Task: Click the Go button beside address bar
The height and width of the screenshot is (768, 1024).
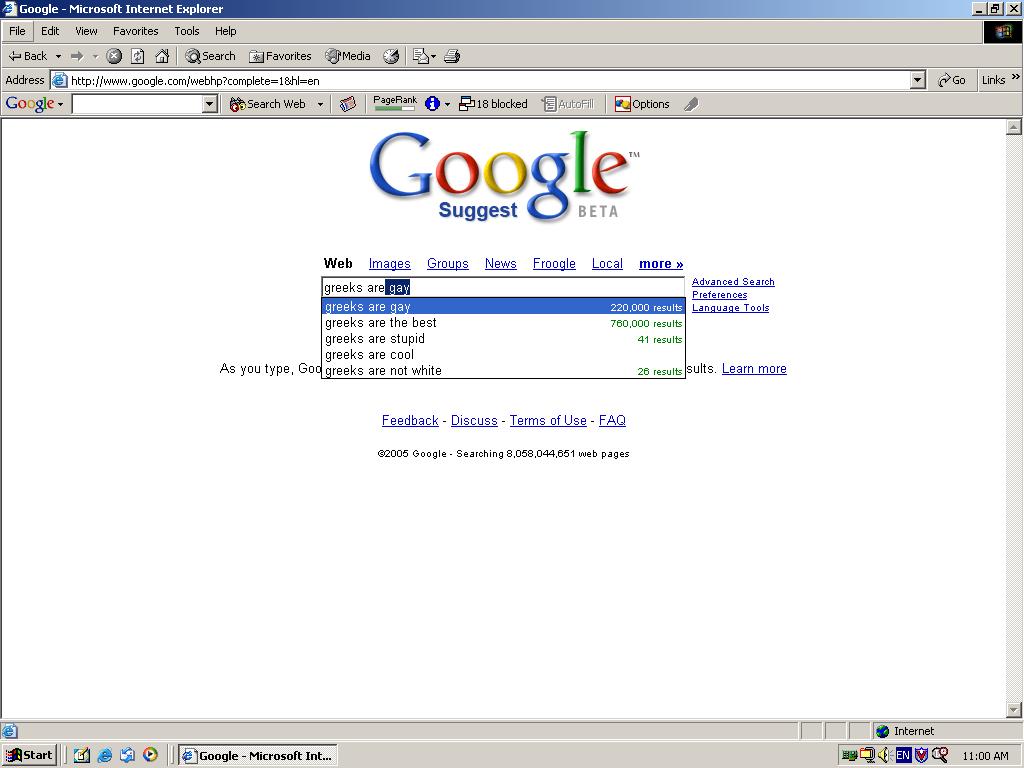Action: point(952,80)
